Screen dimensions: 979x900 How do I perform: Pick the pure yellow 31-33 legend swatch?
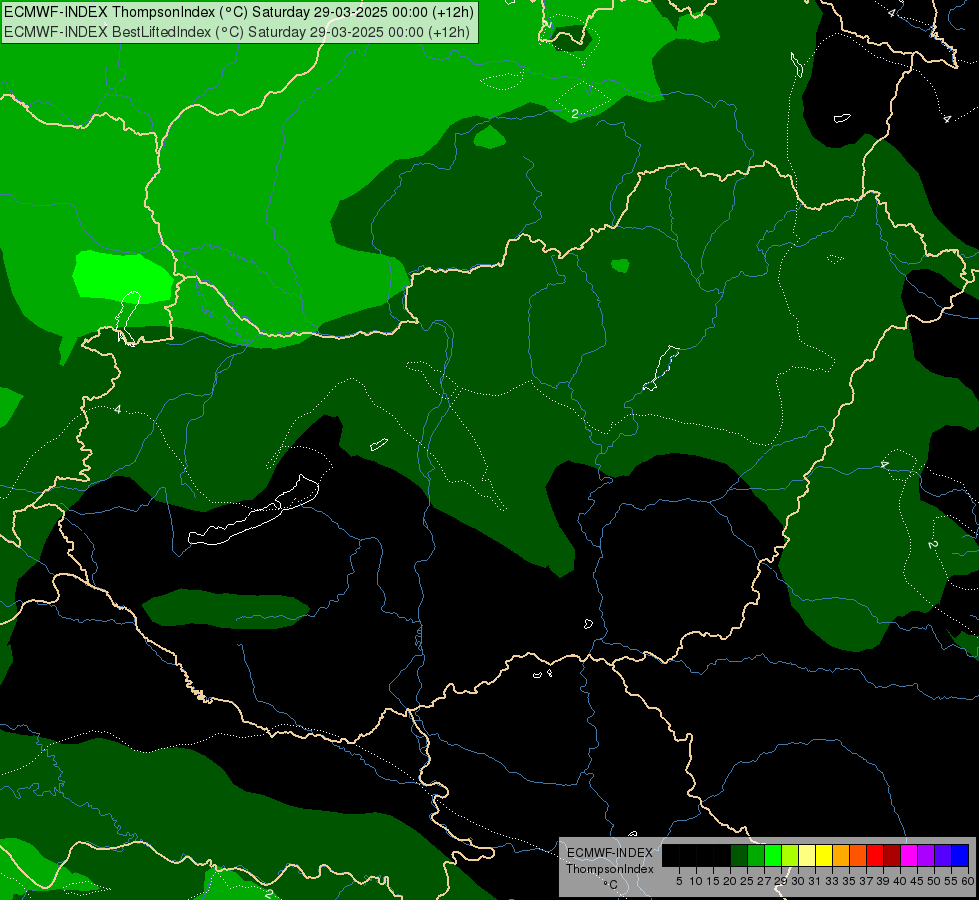(824, 855)
